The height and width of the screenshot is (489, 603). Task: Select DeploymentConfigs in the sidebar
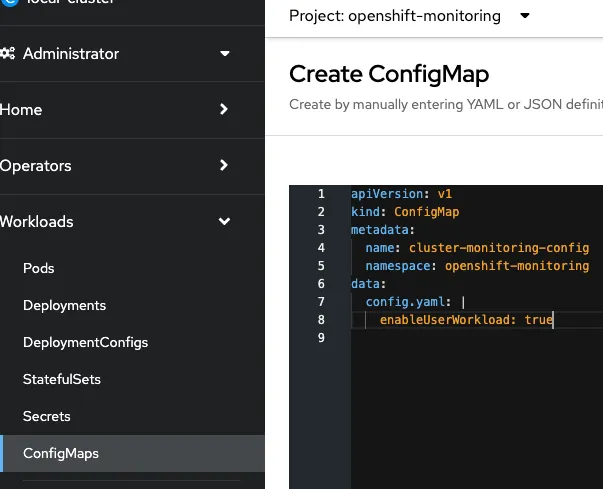click(85, 343)
